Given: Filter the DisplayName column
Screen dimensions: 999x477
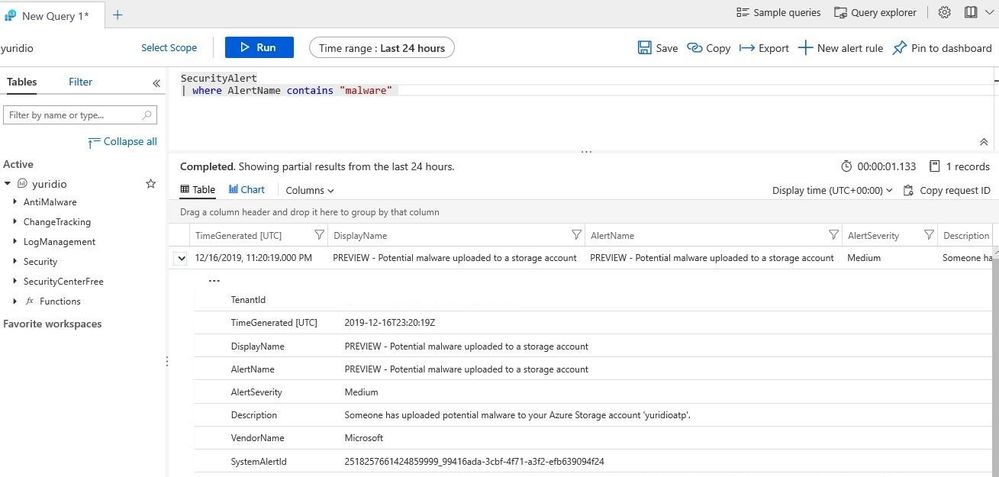Looking at the screenshot, I should tap(576, 235).
